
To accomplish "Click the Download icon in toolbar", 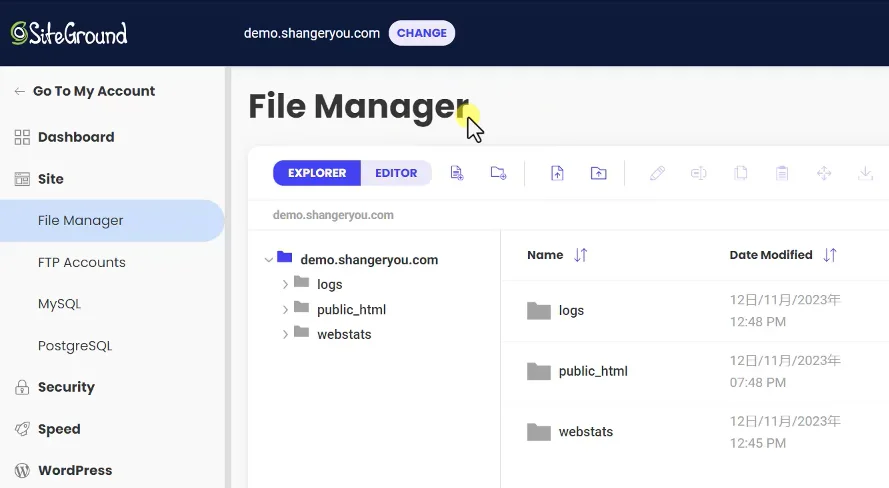I will (865, 173).
